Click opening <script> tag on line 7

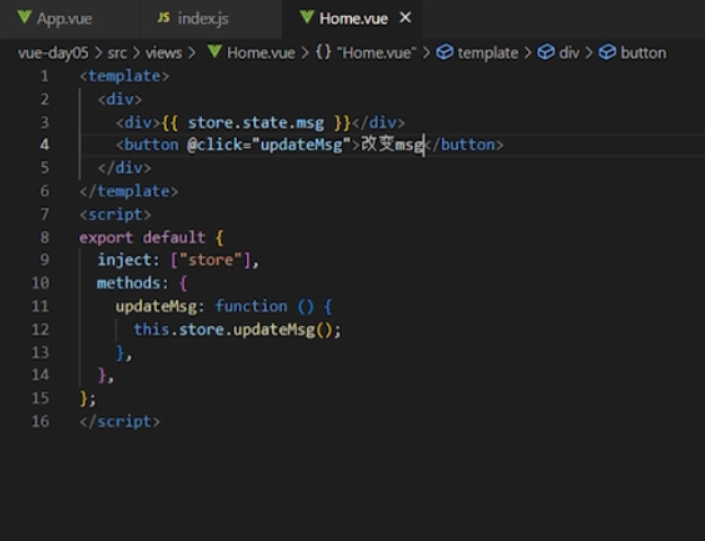pyautogui.click(x=115, y=215)
